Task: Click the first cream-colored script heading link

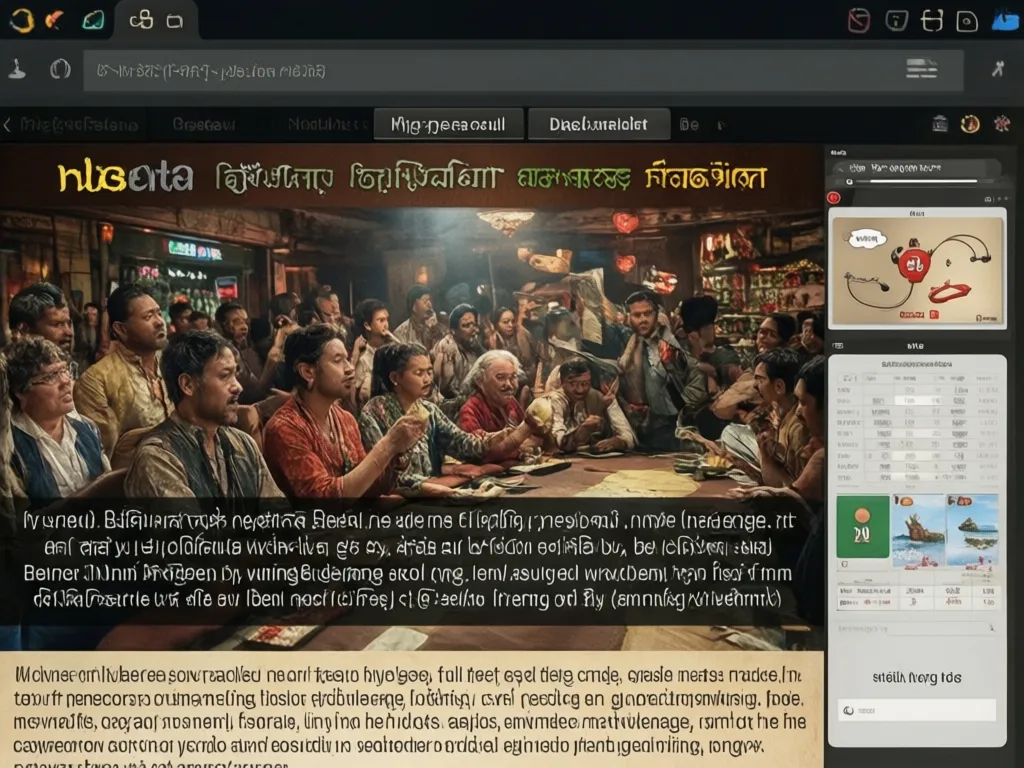Action: tap(274, 178)
